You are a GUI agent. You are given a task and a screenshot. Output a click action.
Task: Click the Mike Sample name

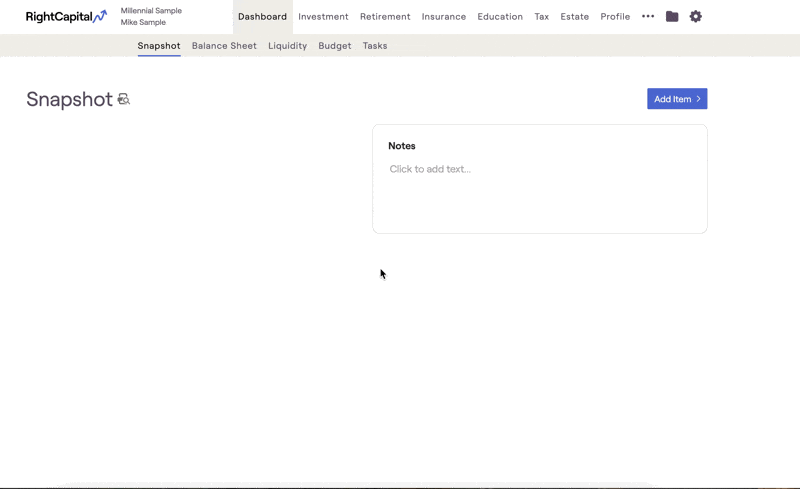[x=143, y=22]
